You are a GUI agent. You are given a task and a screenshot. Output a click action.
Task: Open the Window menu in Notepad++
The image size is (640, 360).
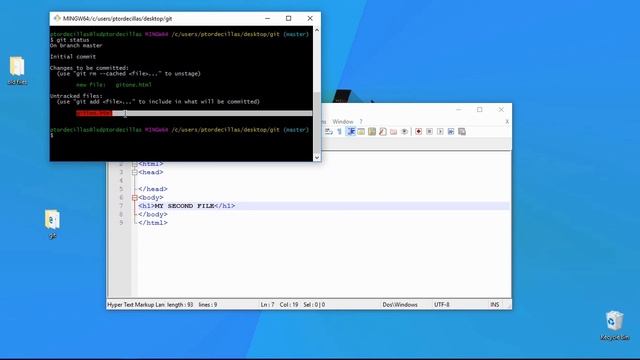[342, 122]
